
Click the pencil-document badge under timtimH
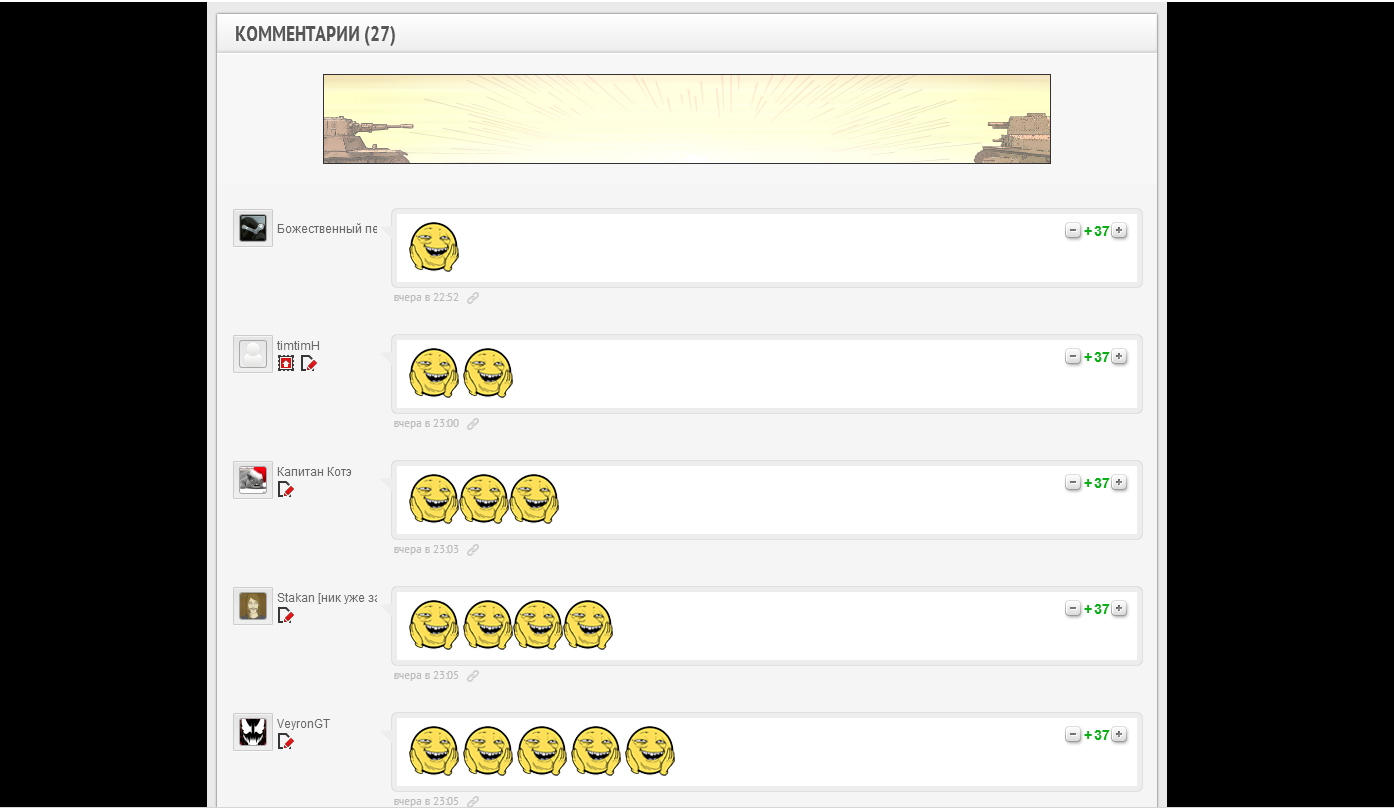[309, 364]
